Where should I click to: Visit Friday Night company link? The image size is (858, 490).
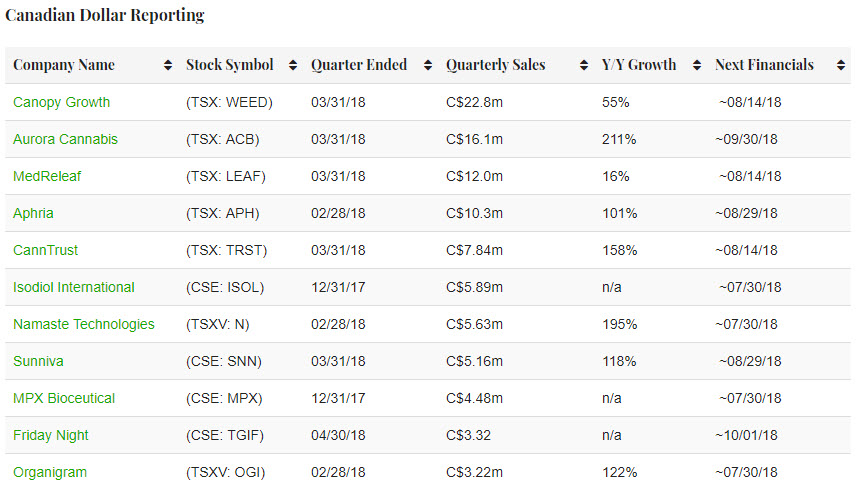(50, 435)
